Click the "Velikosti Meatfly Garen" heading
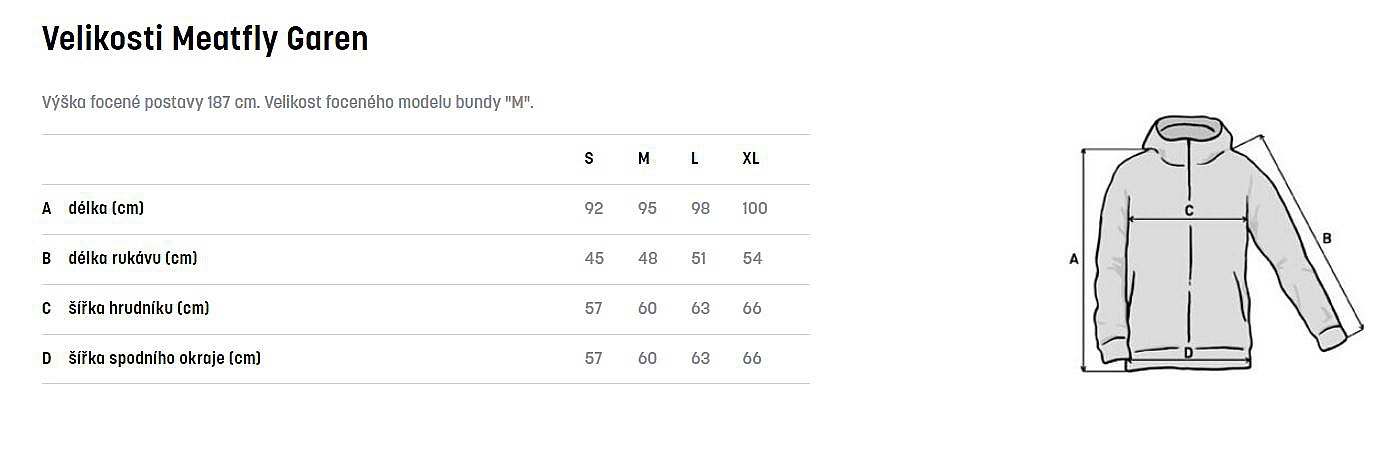The image size is (1393, 456). coord(205,39)
